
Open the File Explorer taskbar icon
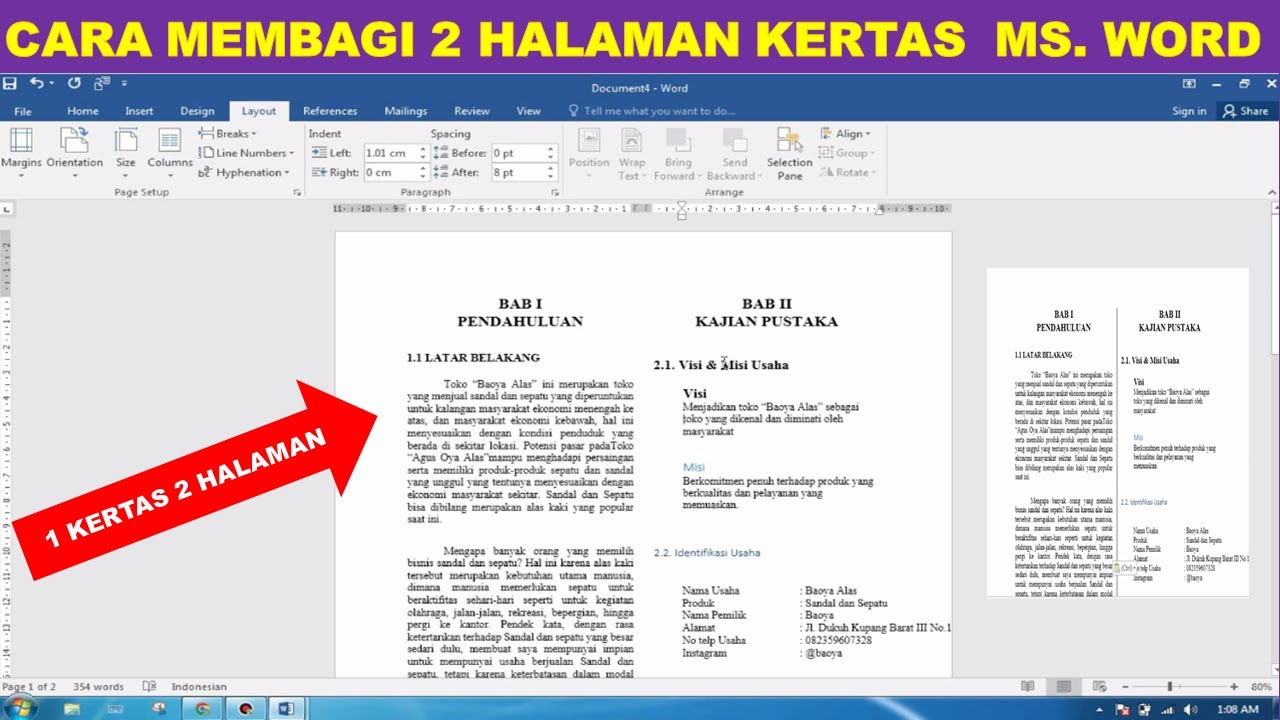(72, 708)
